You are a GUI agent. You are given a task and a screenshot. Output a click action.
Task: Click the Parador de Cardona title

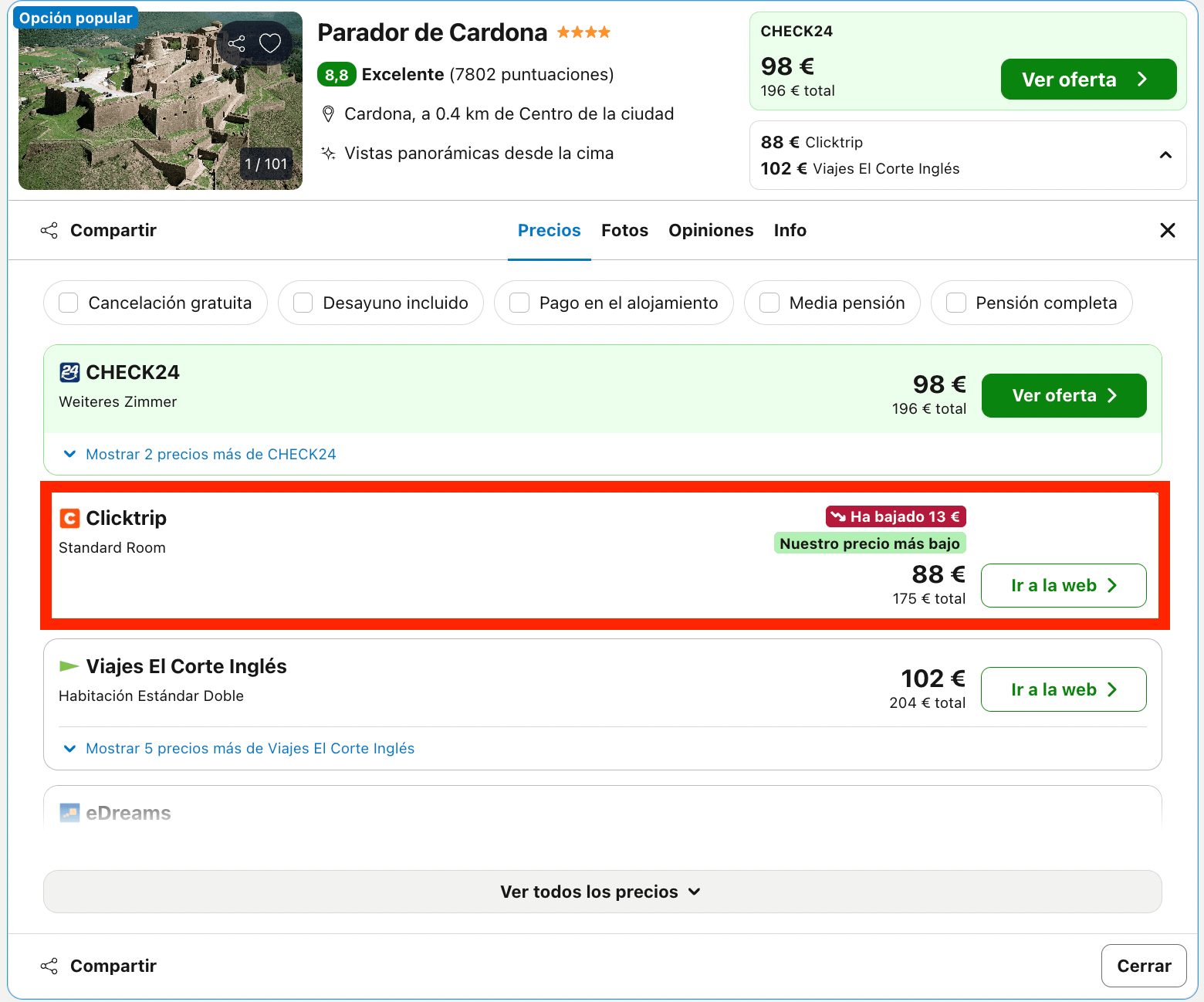tap(432, 32)
